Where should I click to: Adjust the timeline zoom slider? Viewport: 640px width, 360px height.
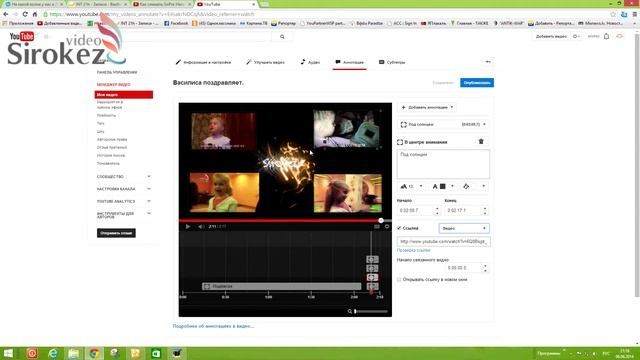point(371,311)
